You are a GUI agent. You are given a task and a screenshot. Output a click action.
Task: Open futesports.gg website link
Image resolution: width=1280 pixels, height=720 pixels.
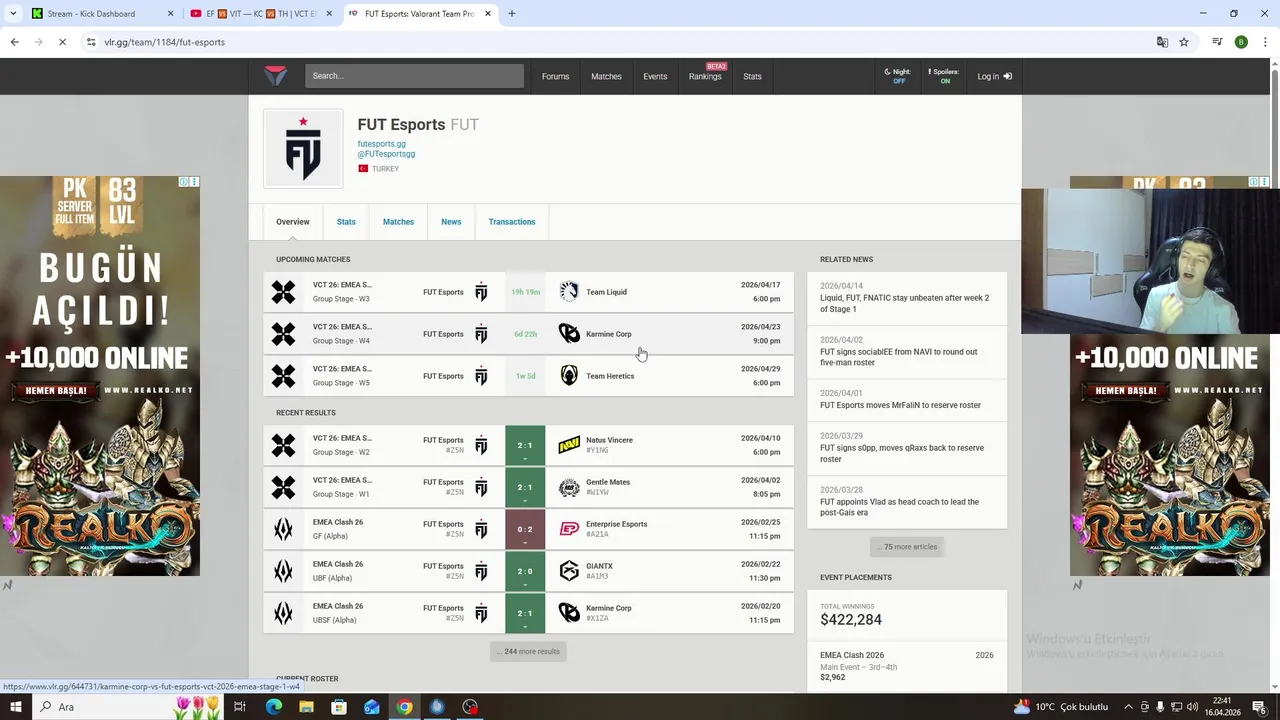click(382, 144)
